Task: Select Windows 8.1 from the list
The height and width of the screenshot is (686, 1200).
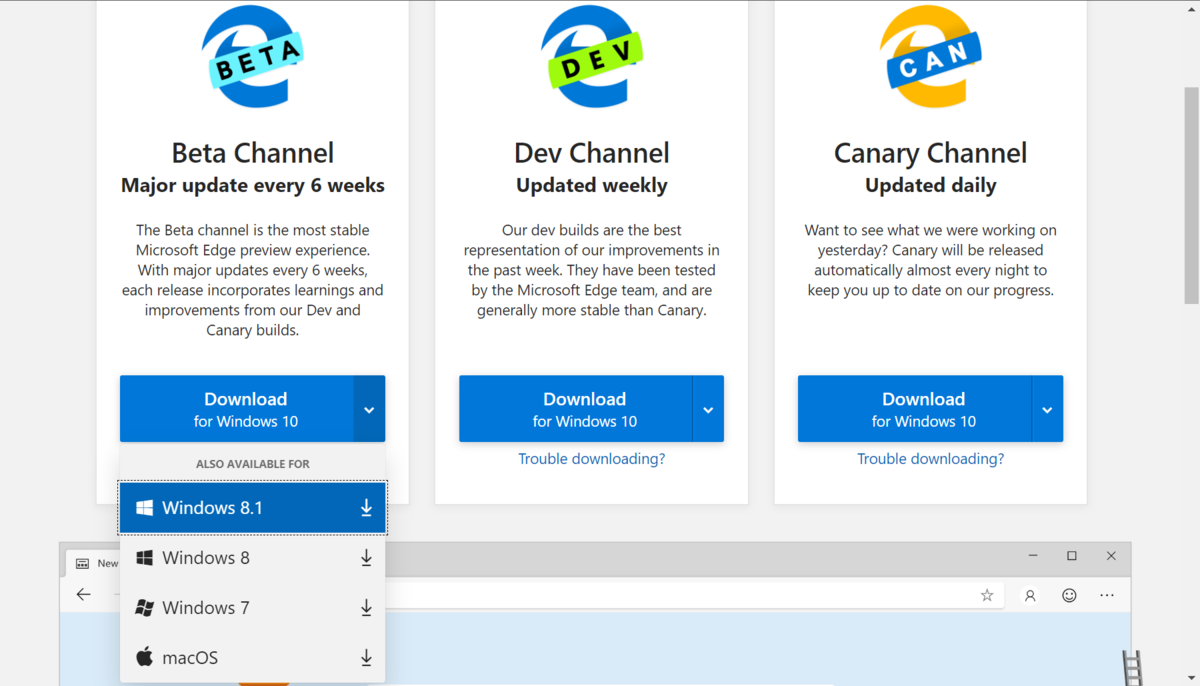Action: (x=252, y=508)
